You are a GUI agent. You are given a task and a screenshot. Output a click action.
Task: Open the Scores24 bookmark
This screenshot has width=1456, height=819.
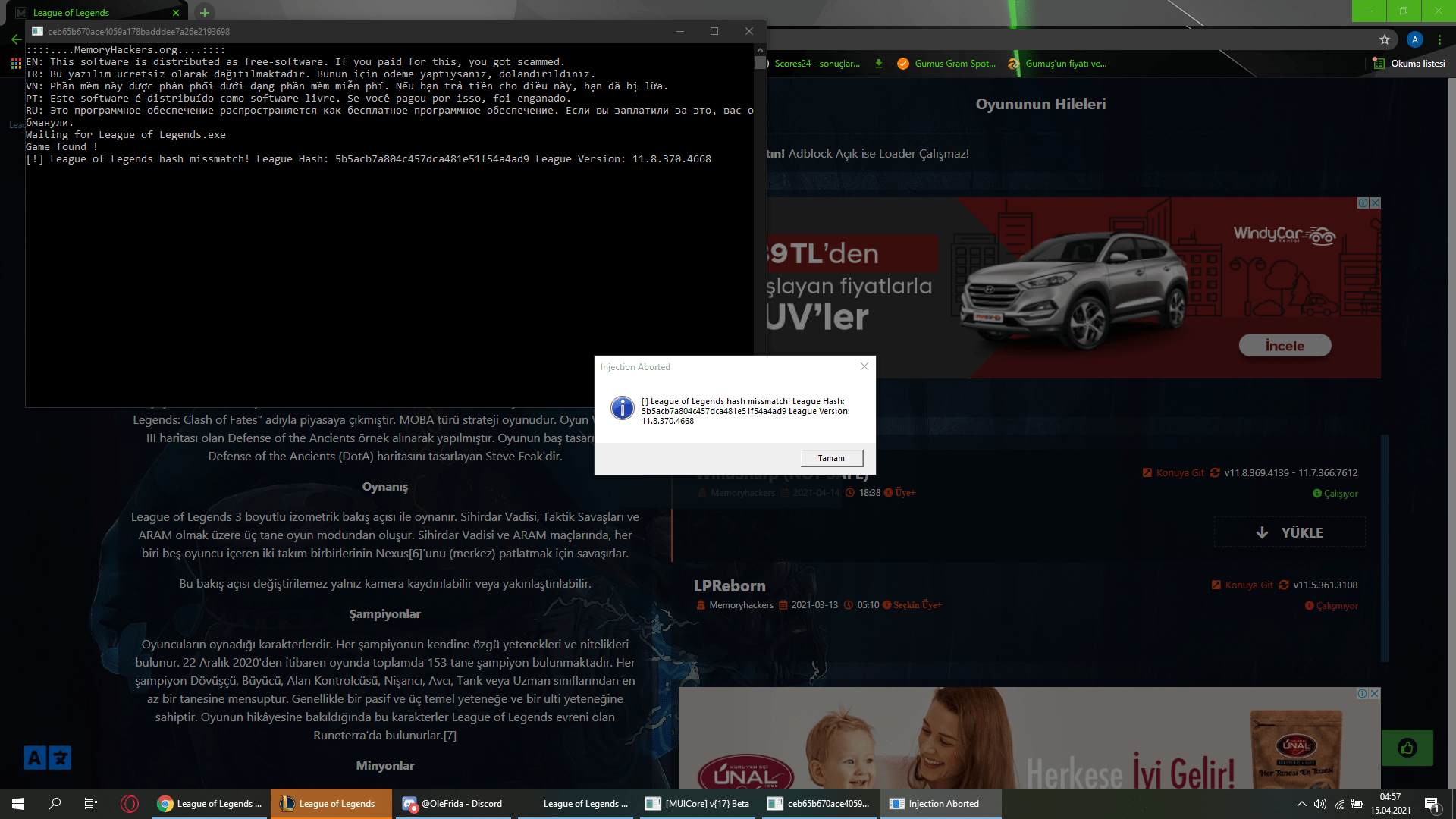click(817, 64)
